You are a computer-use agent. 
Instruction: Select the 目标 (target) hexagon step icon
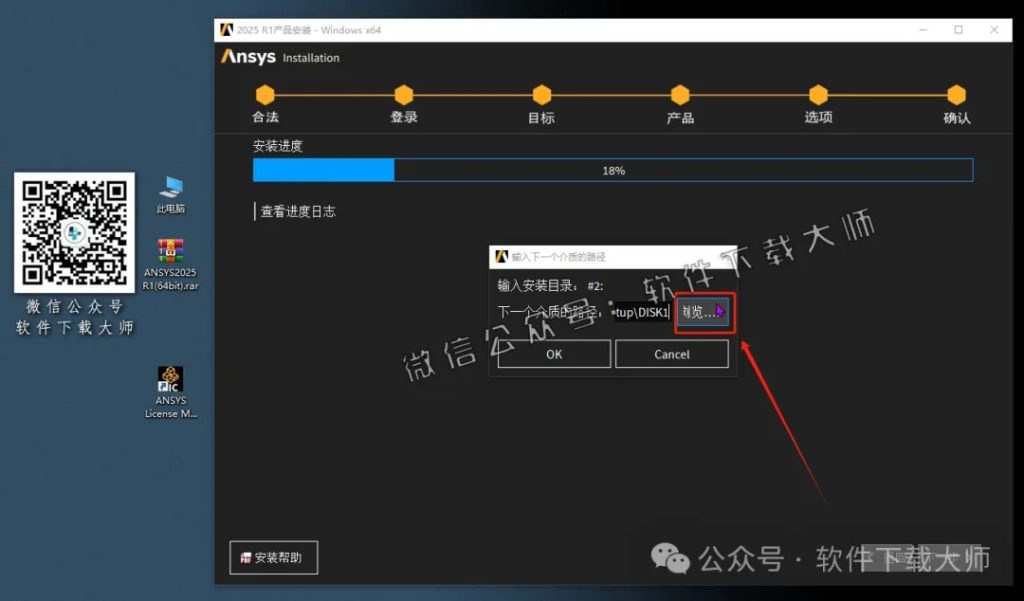tap(542, 96)
